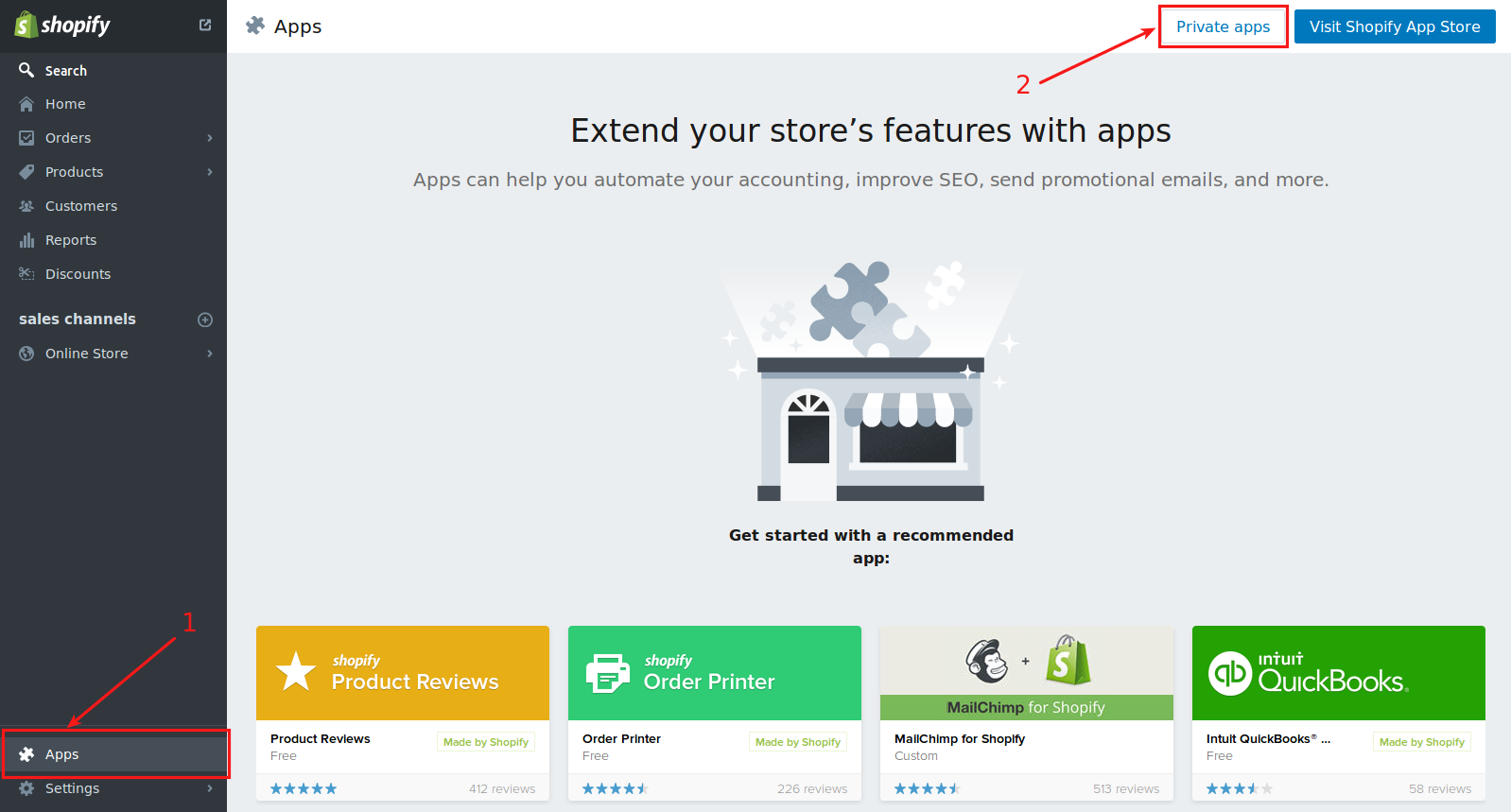1511x812 pixels.
Task: Click the Reports bar chart icon
Action: 26,240
